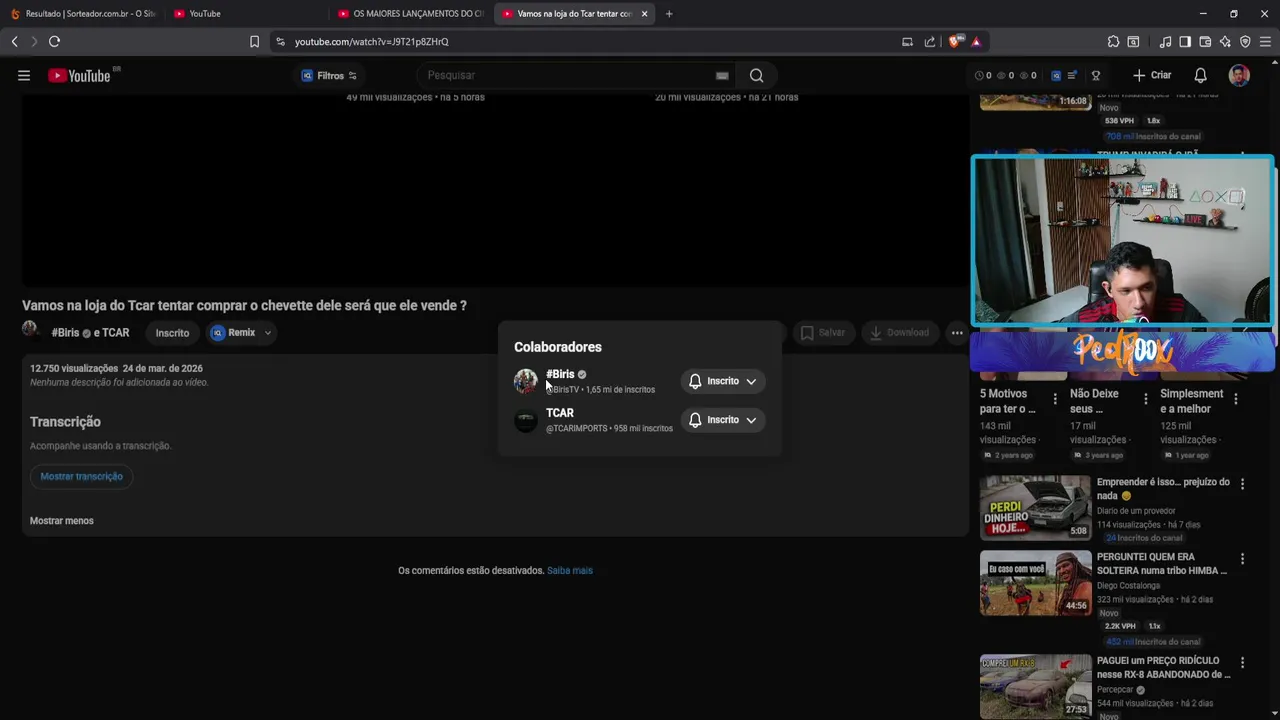This screenshot has width=1280, height=720.
Task: Click Diario de um provedor channel name
Action: click(x=1136, y=511)
